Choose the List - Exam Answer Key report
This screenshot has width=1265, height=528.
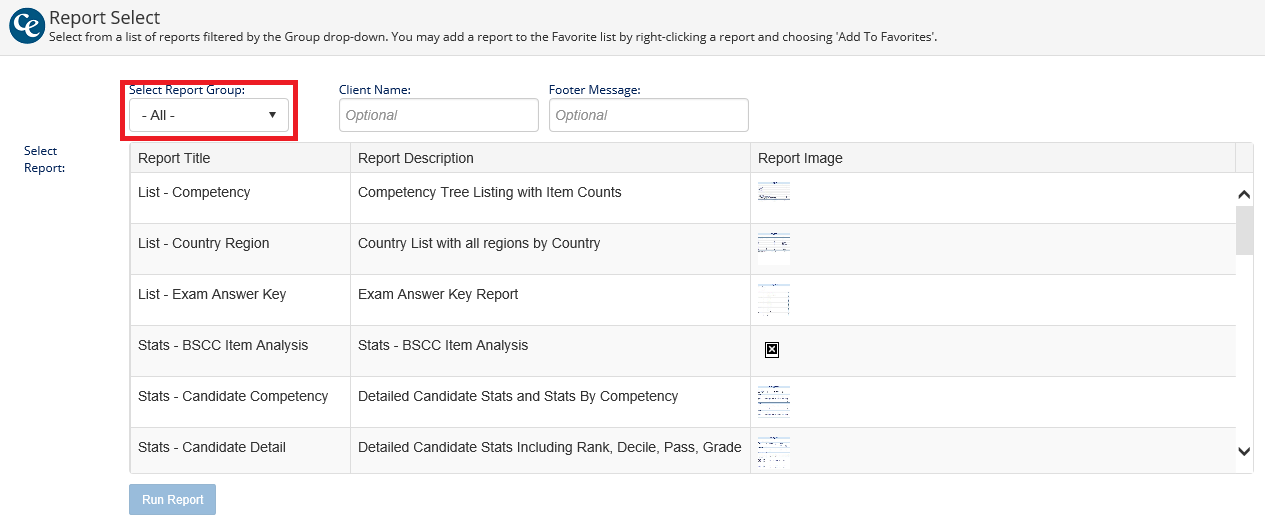(212, 294)
